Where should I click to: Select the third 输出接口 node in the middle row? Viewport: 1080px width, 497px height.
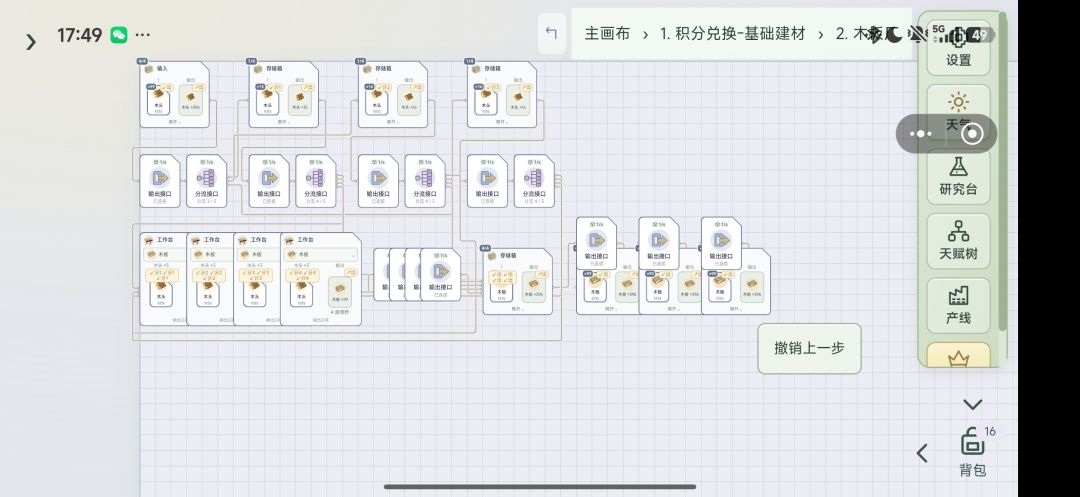pyautogui.click(x=378, y=181)
